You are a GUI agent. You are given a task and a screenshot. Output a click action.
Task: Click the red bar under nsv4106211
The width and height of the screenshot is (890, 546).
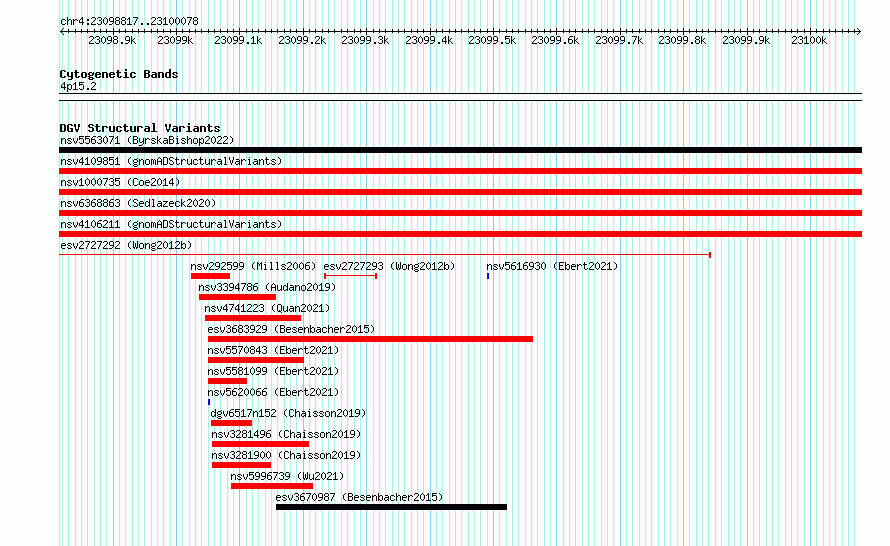pos(460,234)
